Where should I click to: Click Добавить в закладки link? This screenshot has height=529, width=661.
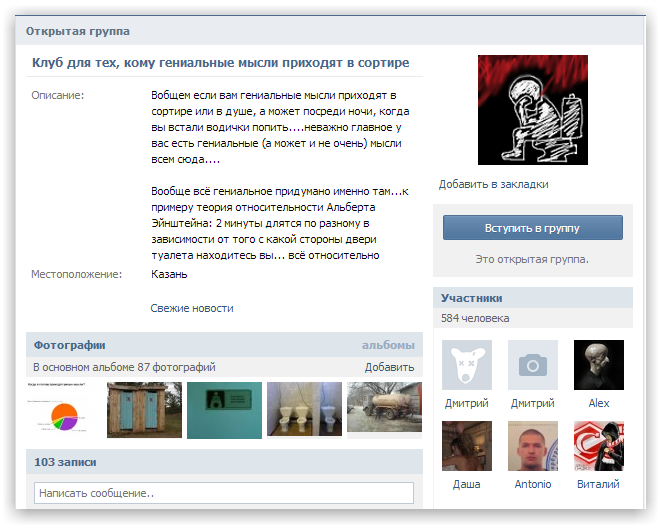[x=493, y=184]
